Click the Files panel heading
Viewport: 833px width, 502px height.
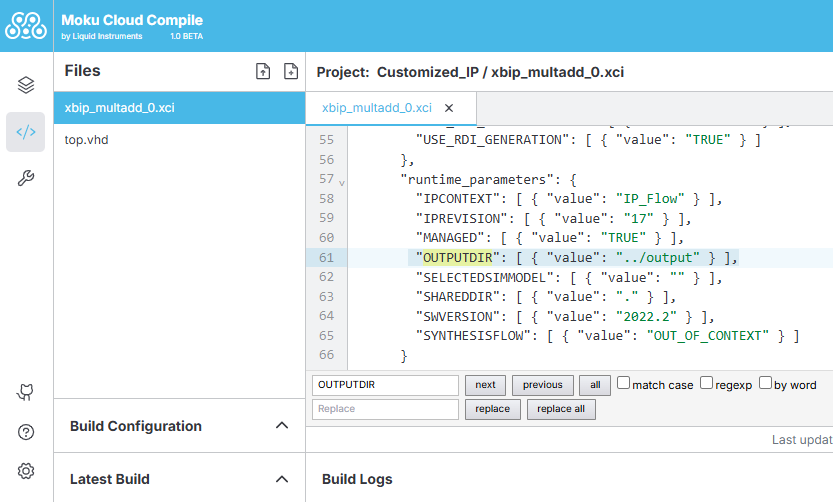tap(82, 71)
